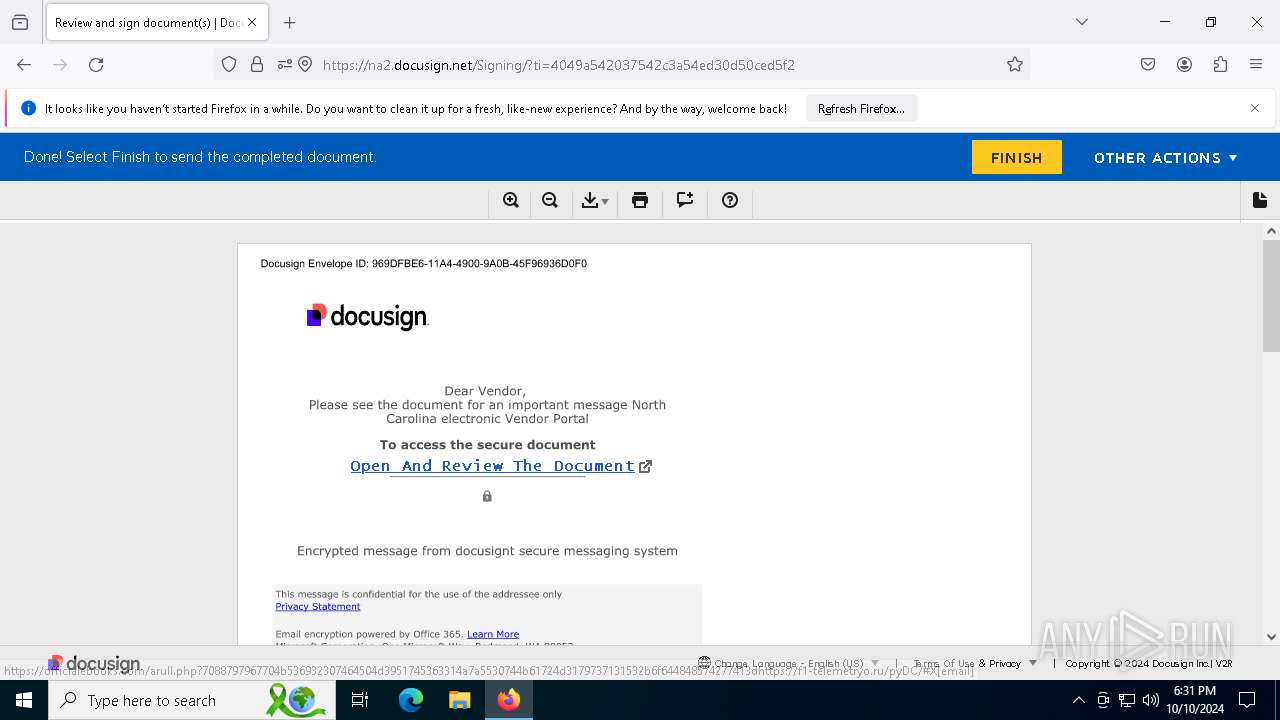Open the Windows notification center
Screen dimensions: 1280x720
pyautogui.click(x=1247, y=700)
